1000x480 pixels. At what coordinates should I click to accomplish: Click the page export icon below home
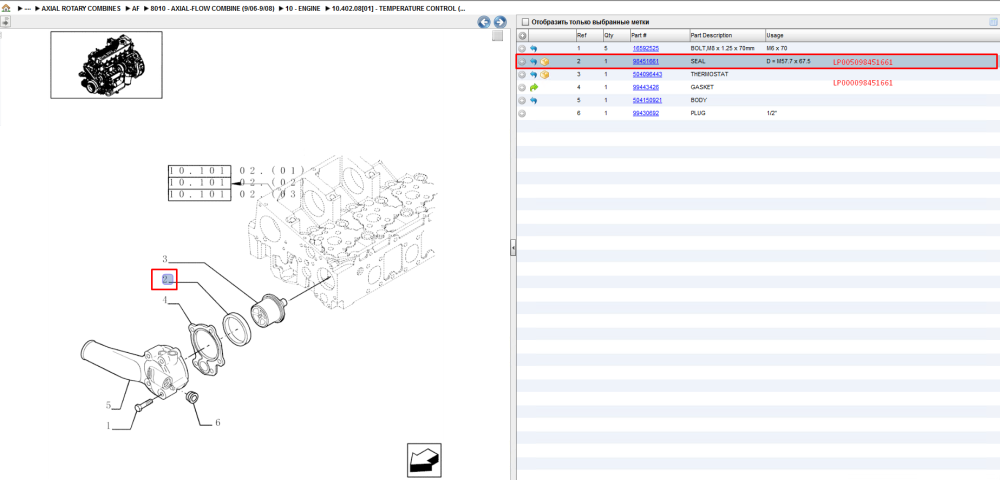5,22
